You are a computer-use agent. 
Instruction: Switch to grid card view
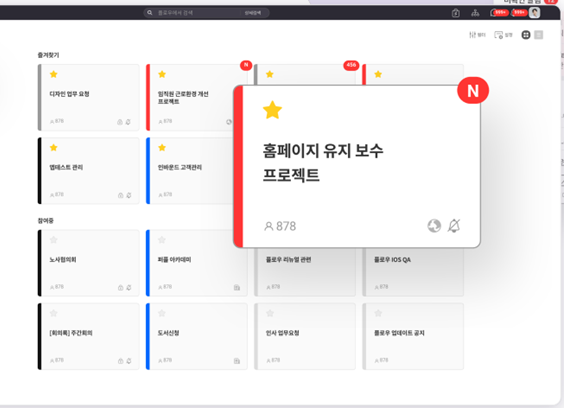tap(526, 35)
